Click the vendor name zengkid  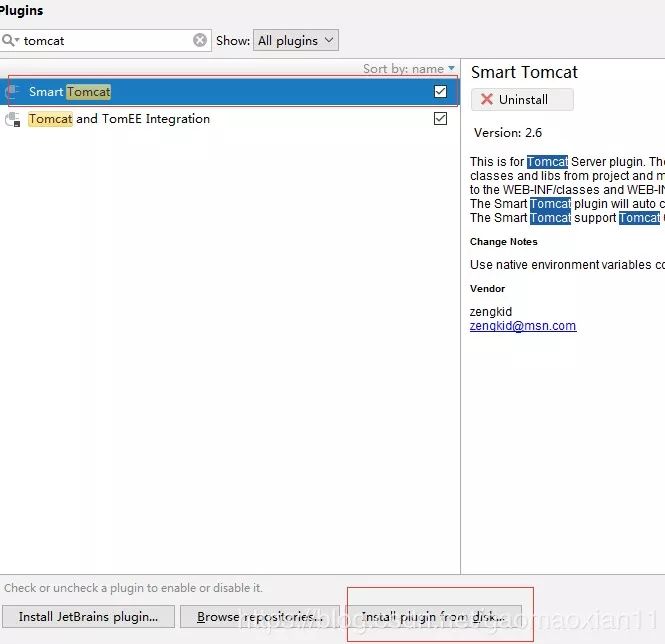[491, 312]
